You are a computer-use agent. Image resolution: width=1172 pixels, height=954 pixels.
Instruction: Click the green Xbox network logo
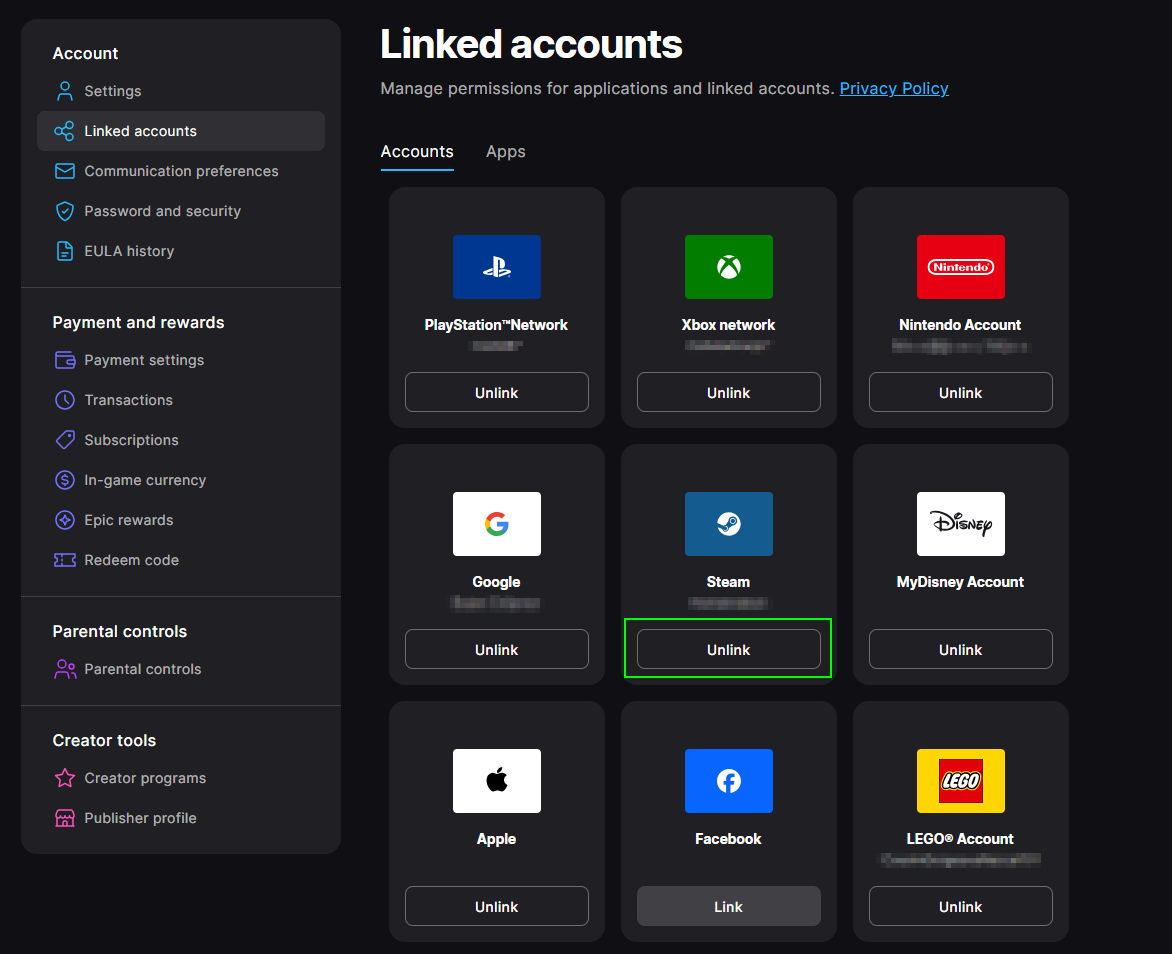[728, 267]
